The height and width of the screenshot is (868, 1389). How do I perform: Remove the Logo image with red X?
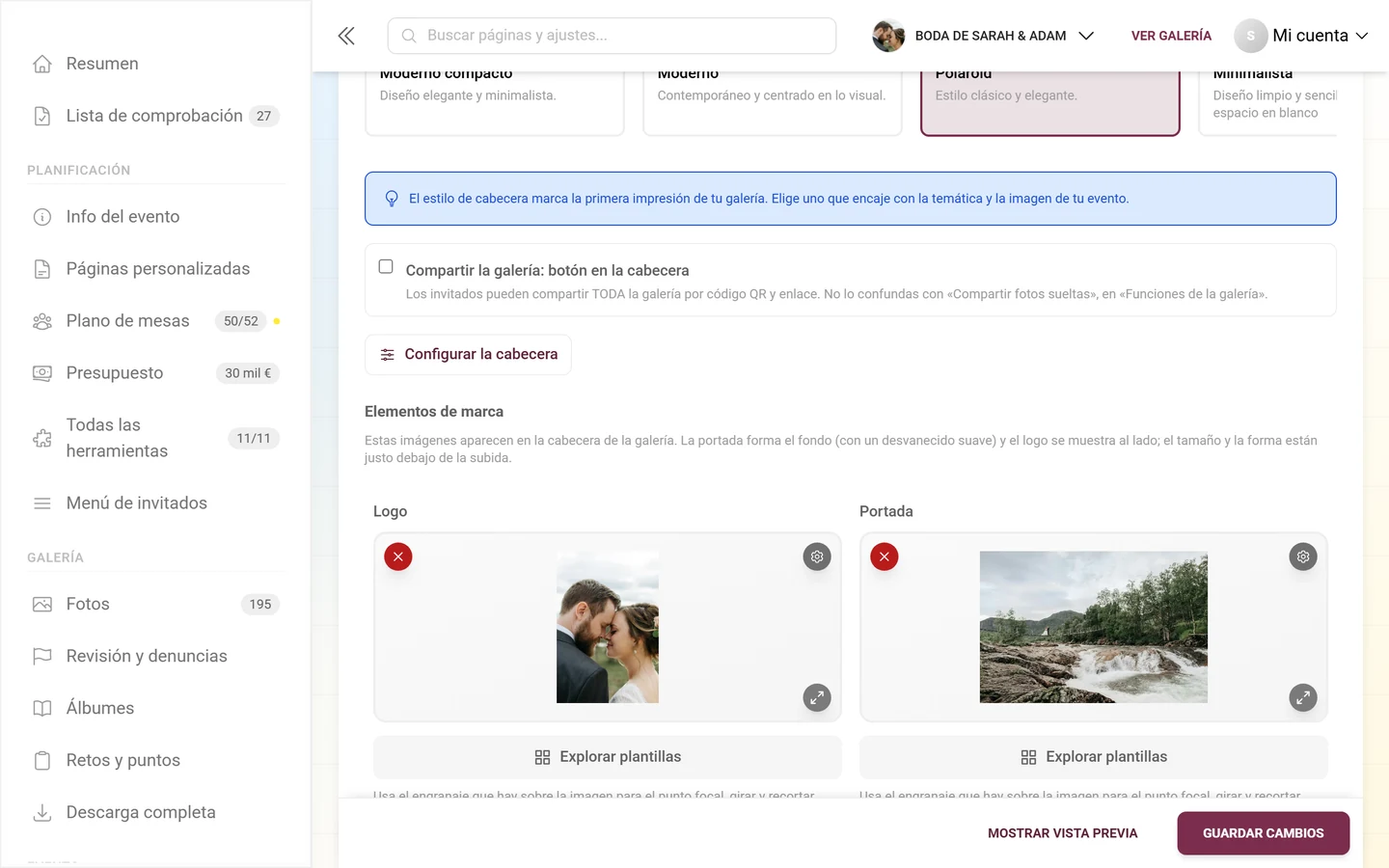398,556
